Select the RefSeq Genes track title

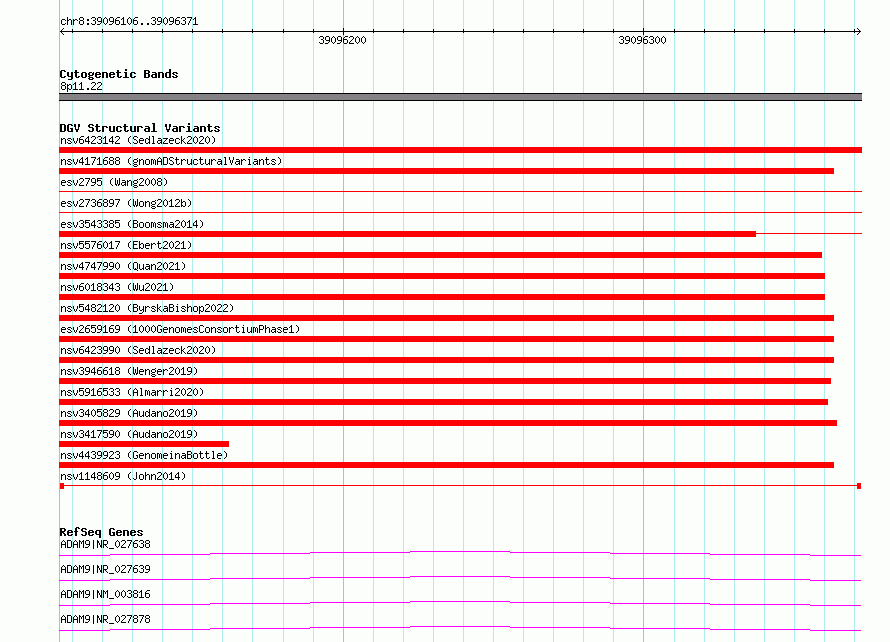click(102, 532)
